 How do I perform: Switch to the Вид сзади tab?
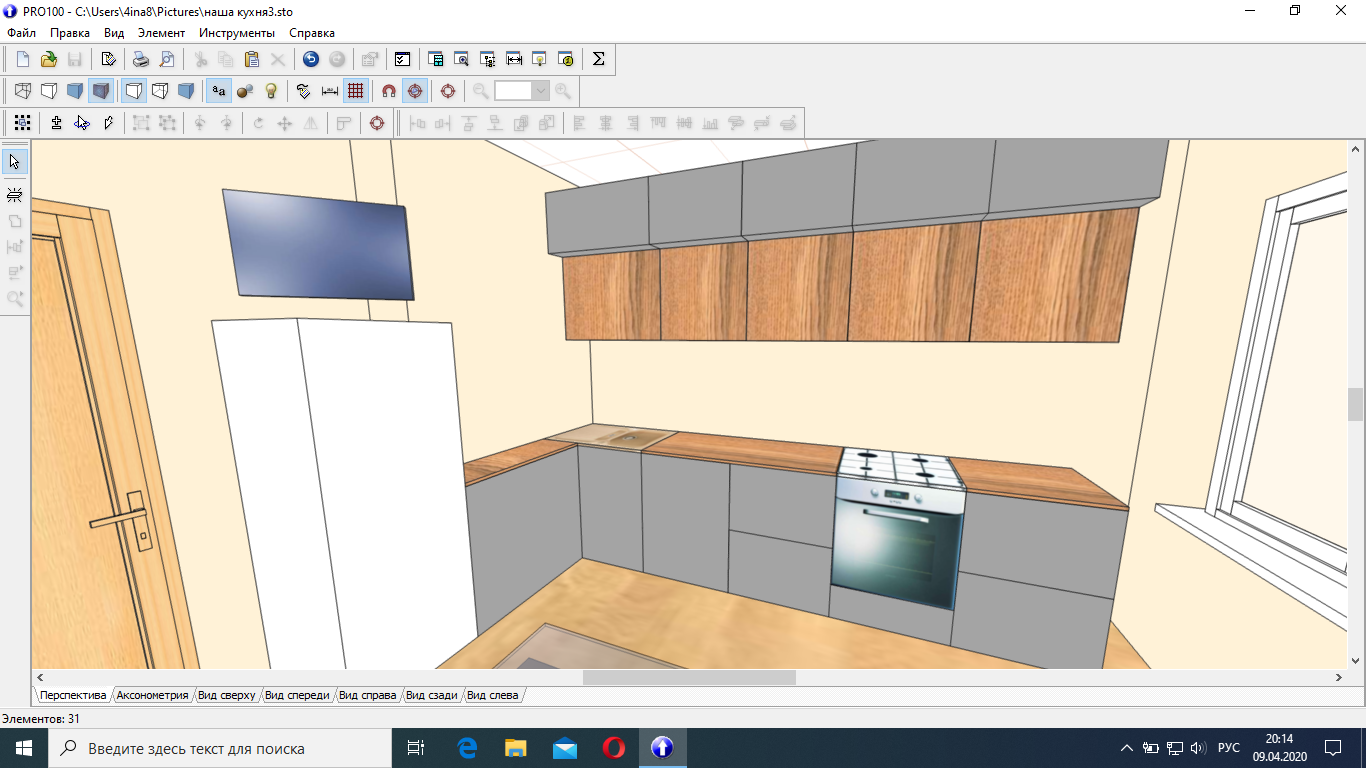coord(432,695)
